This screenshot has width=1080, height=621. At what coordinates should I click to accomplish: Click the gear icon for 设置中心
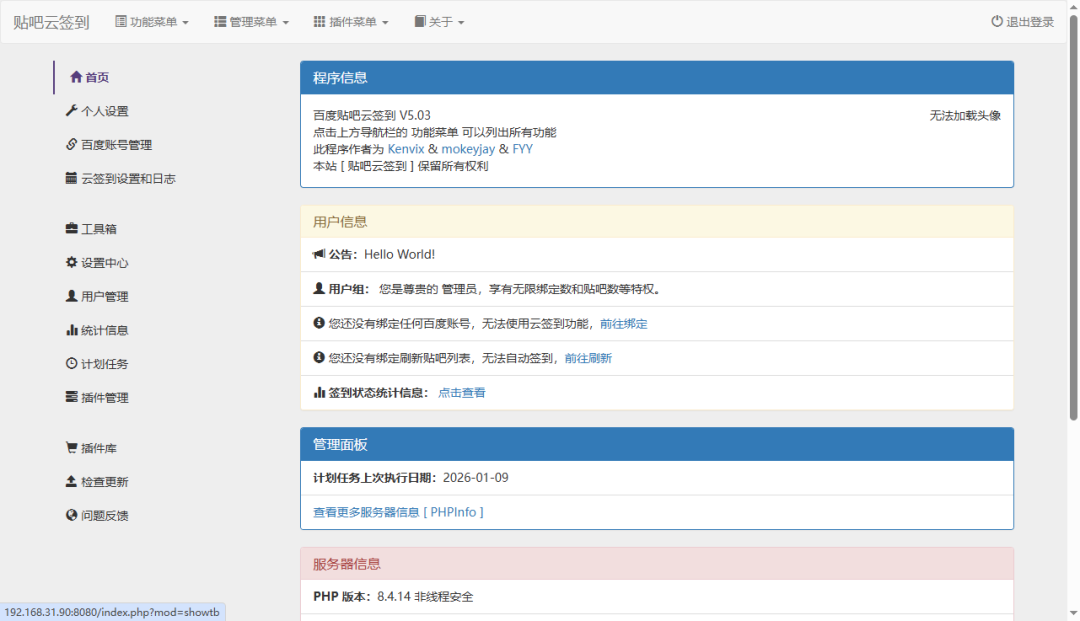tap(71, 263)
